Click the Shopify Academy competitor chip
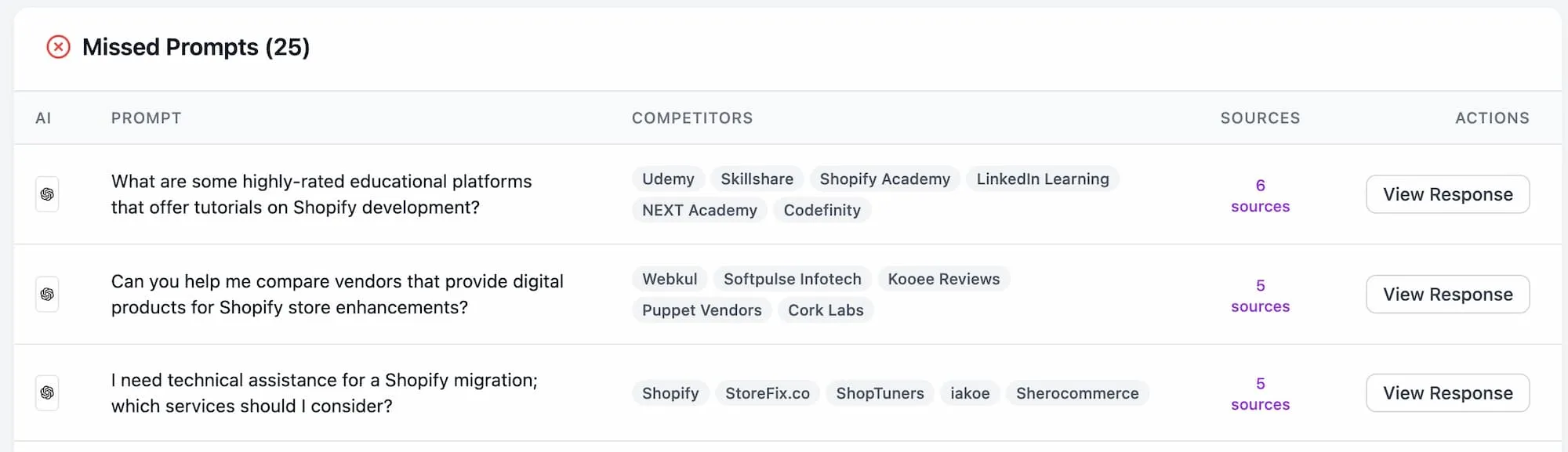 point(884,179)
